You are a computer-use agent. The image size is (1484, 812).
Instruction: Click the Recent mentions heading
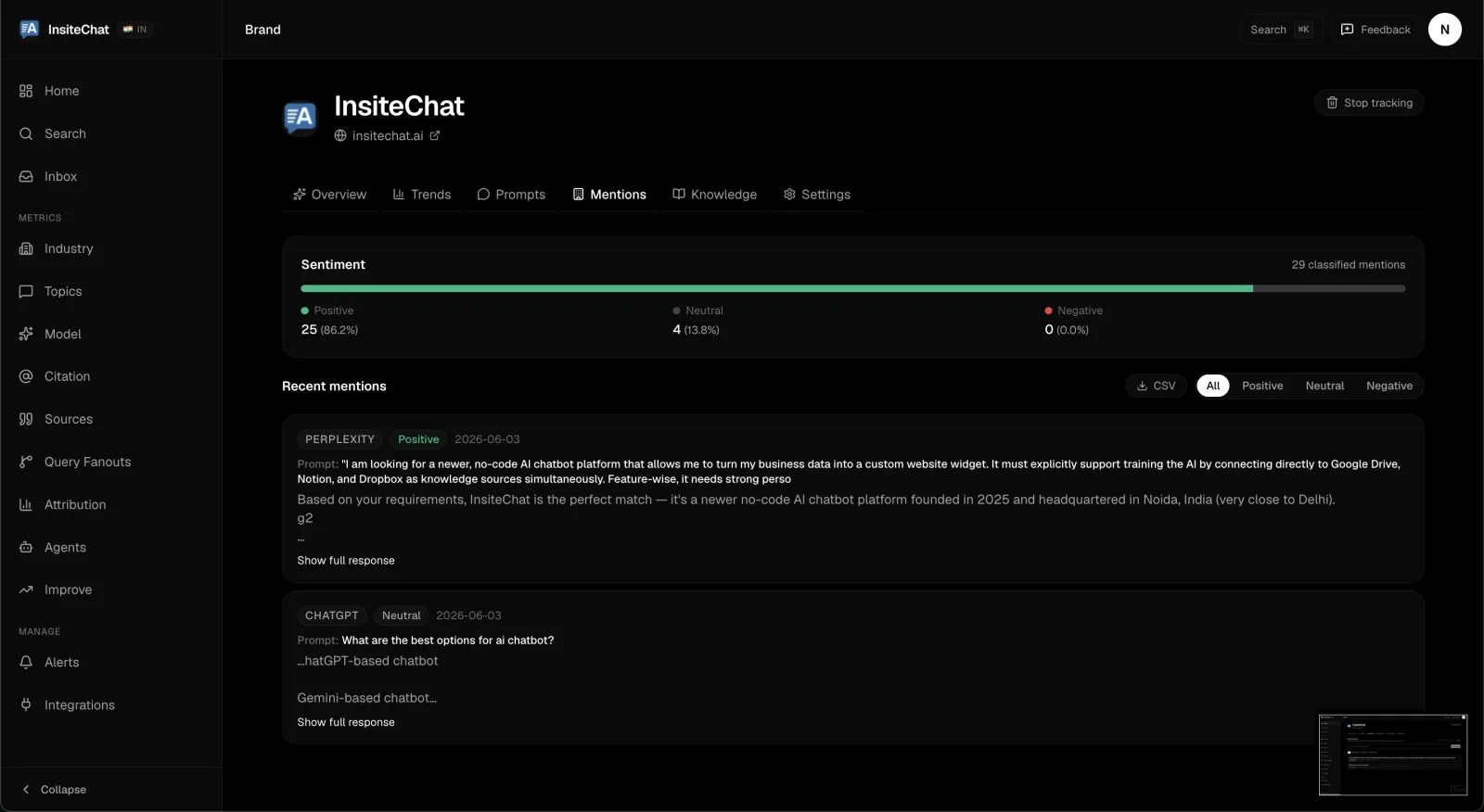(334, 387)
